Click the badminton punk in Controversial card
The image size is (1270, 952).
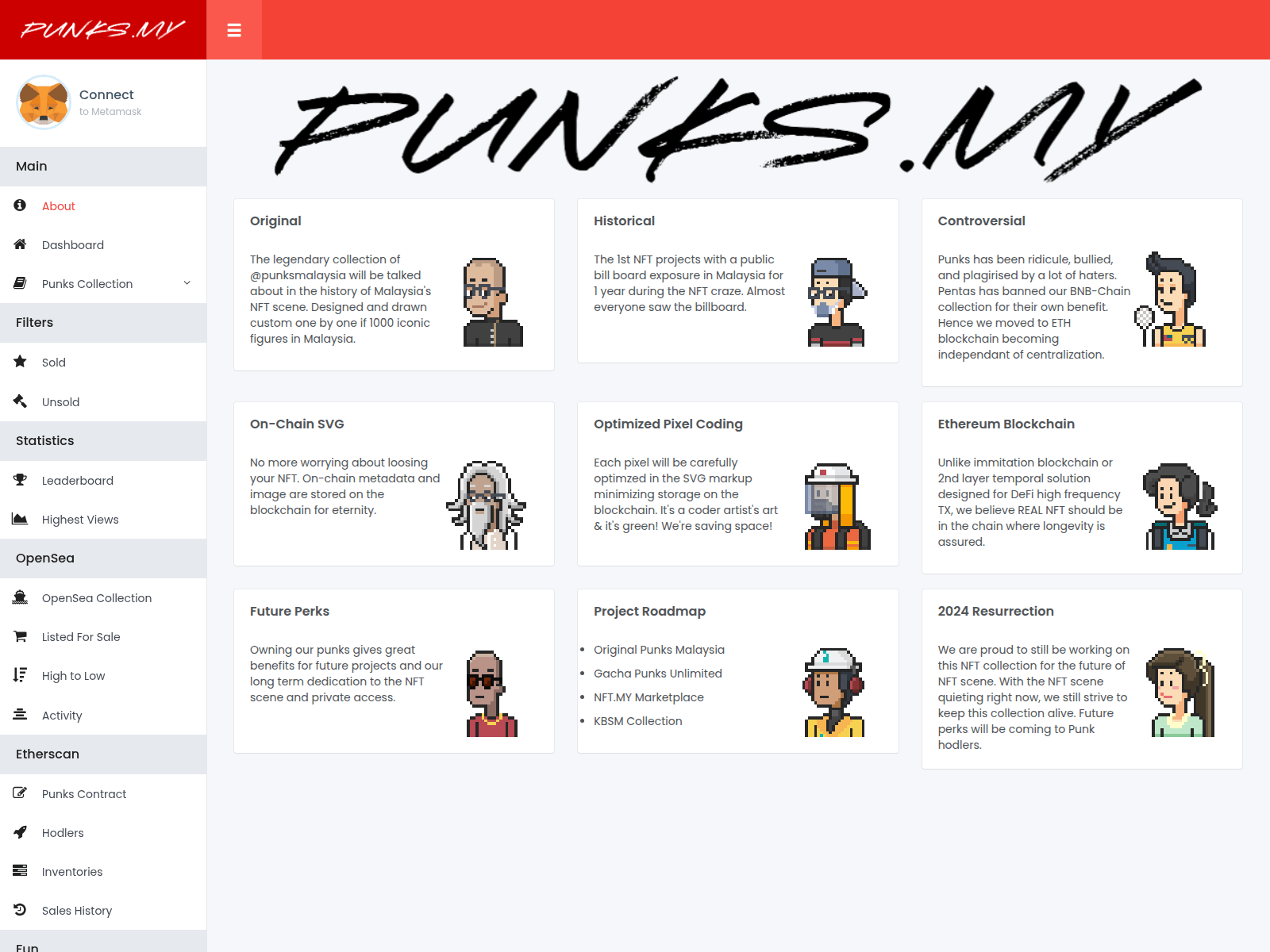(x=1172, y=299)
